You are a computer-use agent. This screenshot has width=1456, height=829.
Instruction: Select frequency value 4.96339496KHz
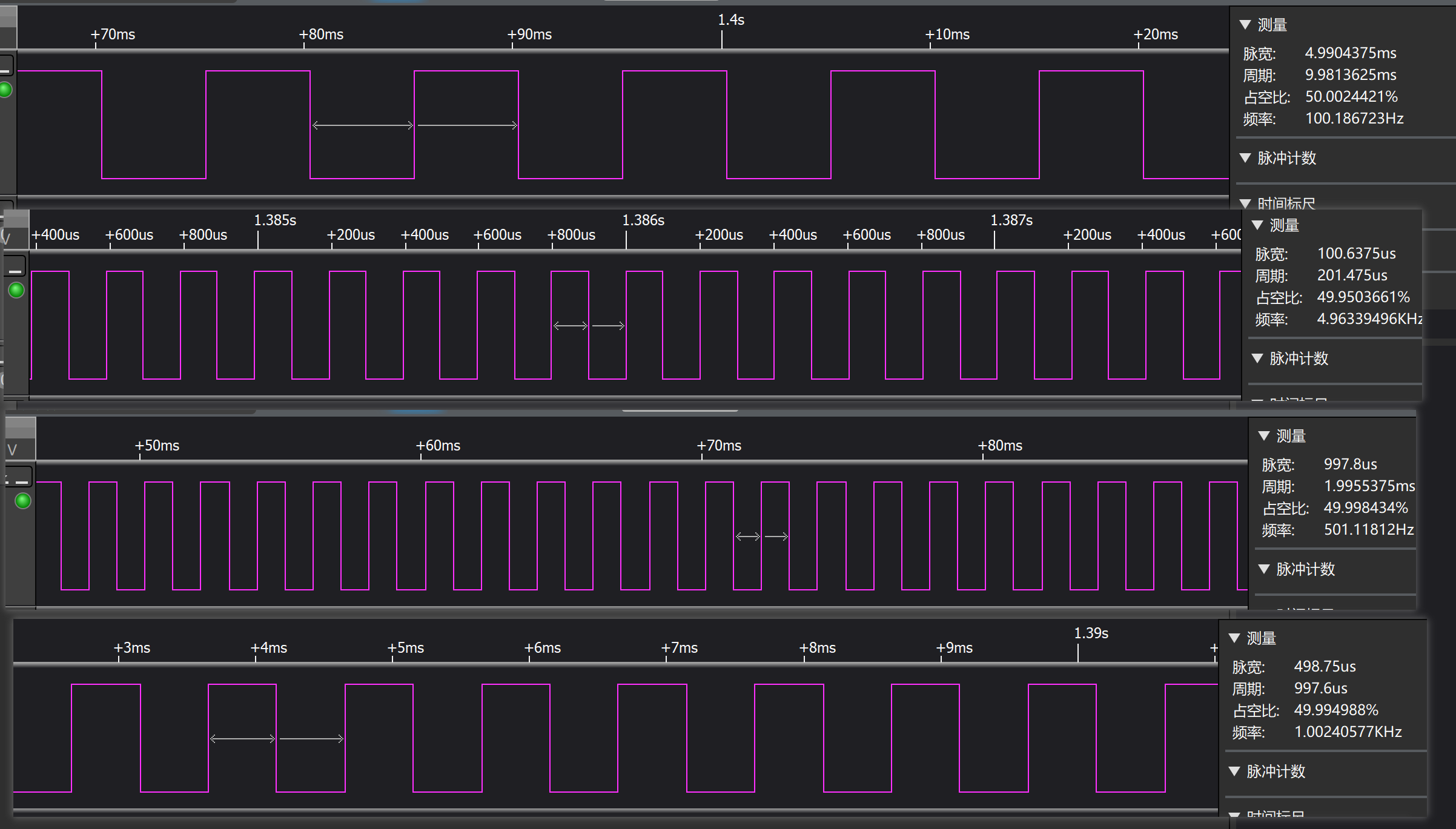point(1369,319)
